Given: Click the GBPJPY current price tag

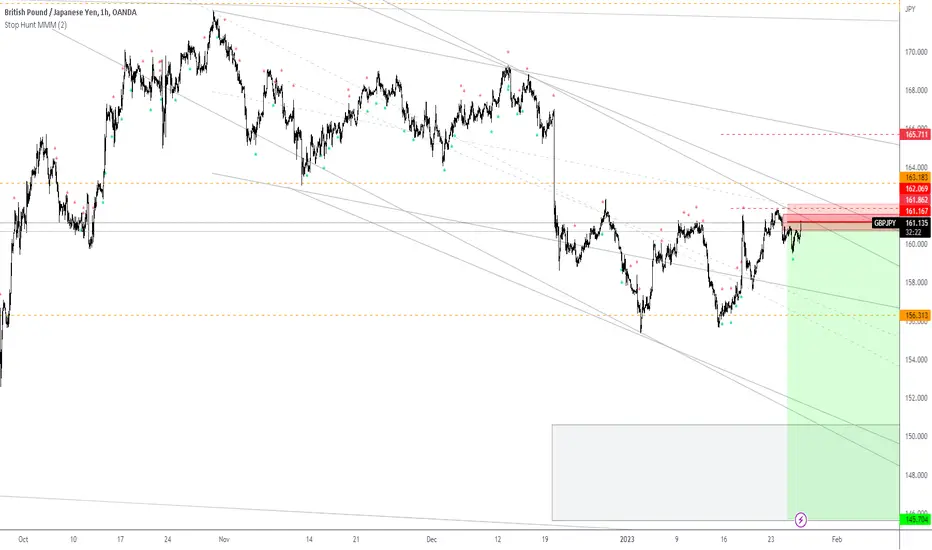Looking at the screenshot, I should click(886, 224).
